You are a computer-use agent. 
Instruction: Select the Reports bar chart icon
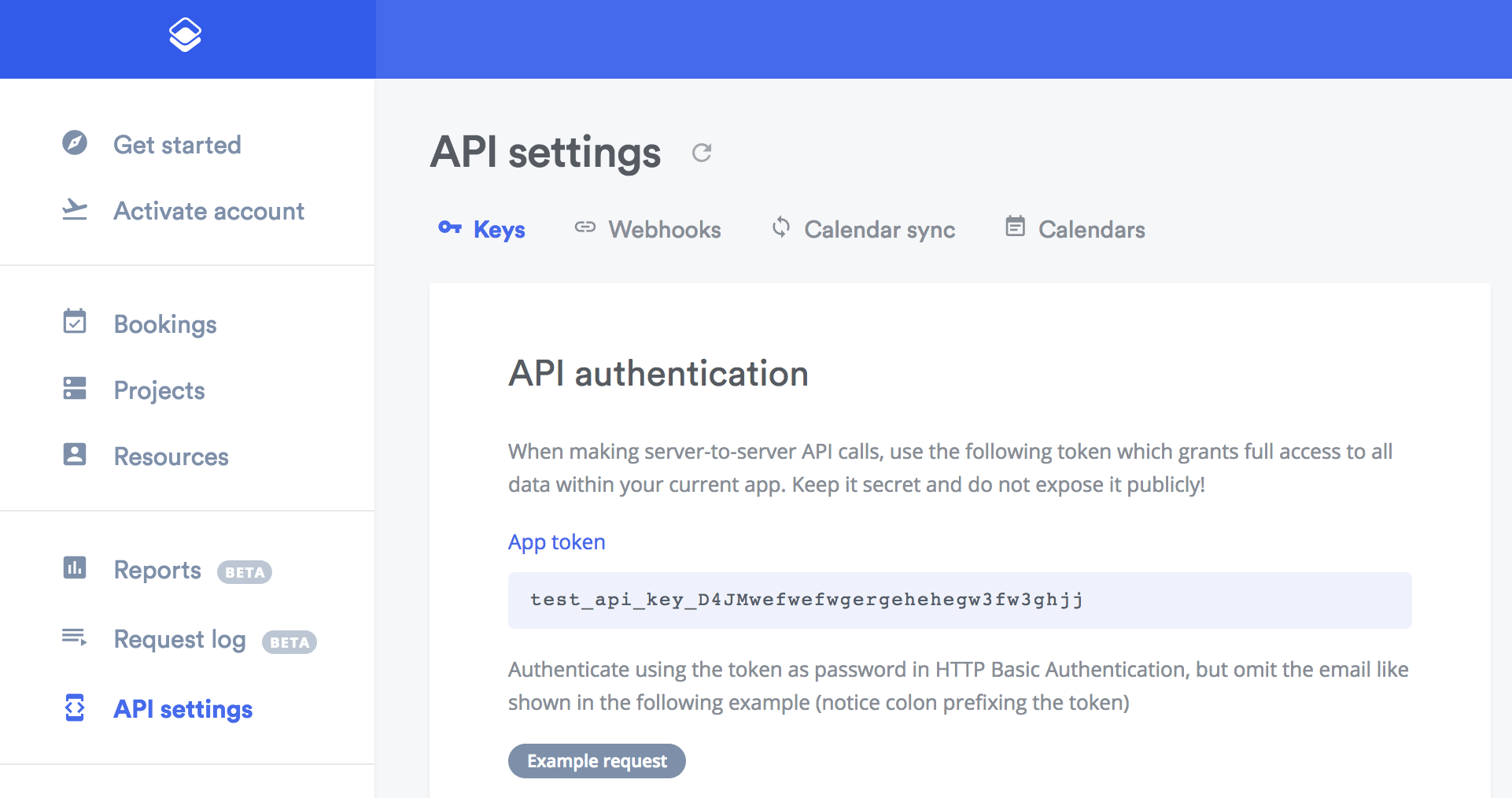(x=75, y=569)
